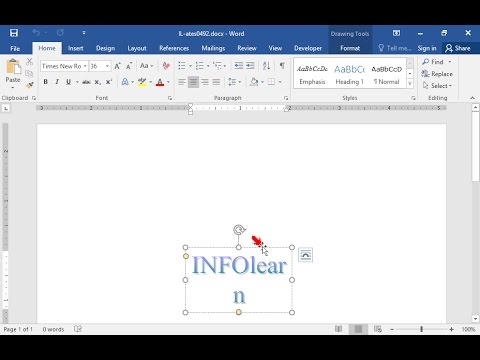Click Increase Font Size icon
The height and width of the screenshot is (360, 480).
pos(117,66)
